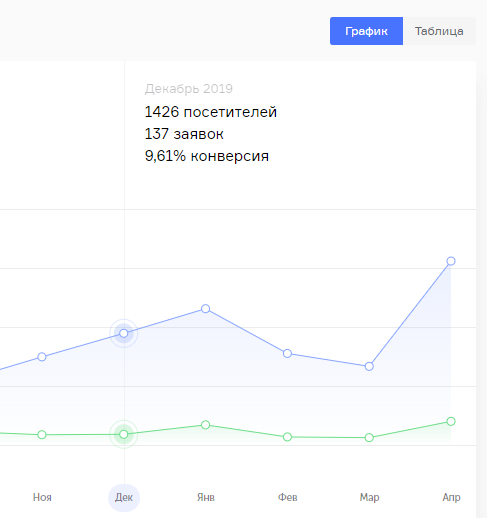
Task: Select the highlighted Дек month label
Action: pyautogui.click(x=124, y=497)
